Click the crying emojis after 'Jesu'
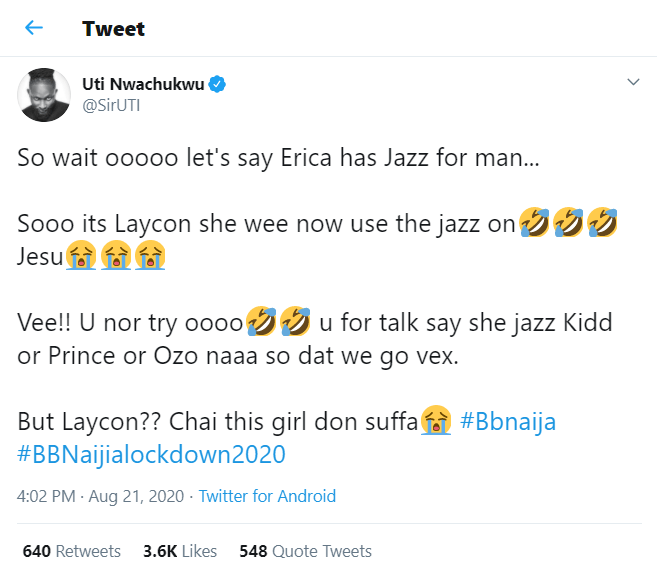Image resolution: width=657 pixels, height=578 pixels. coord(116,258)
